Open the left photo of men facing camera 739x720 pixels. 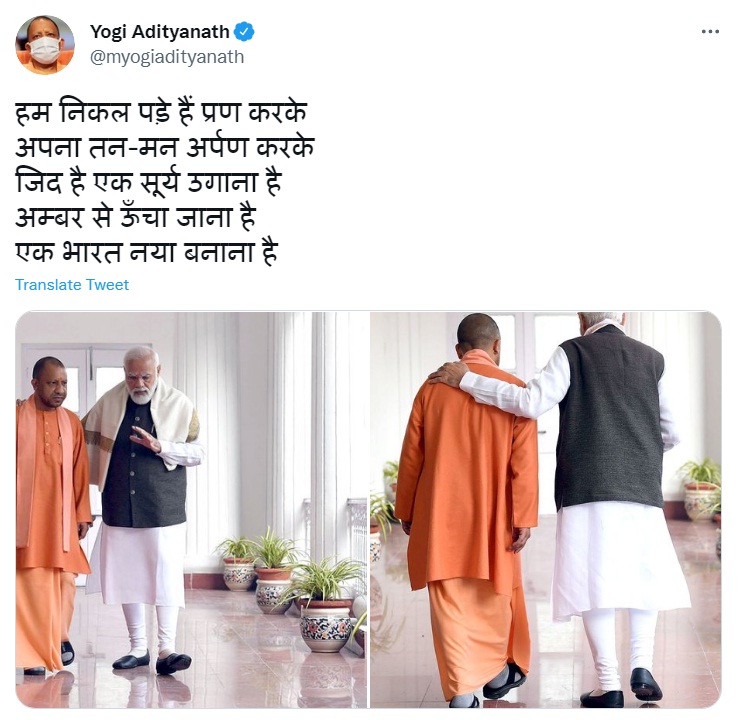[x=191, y=509]
